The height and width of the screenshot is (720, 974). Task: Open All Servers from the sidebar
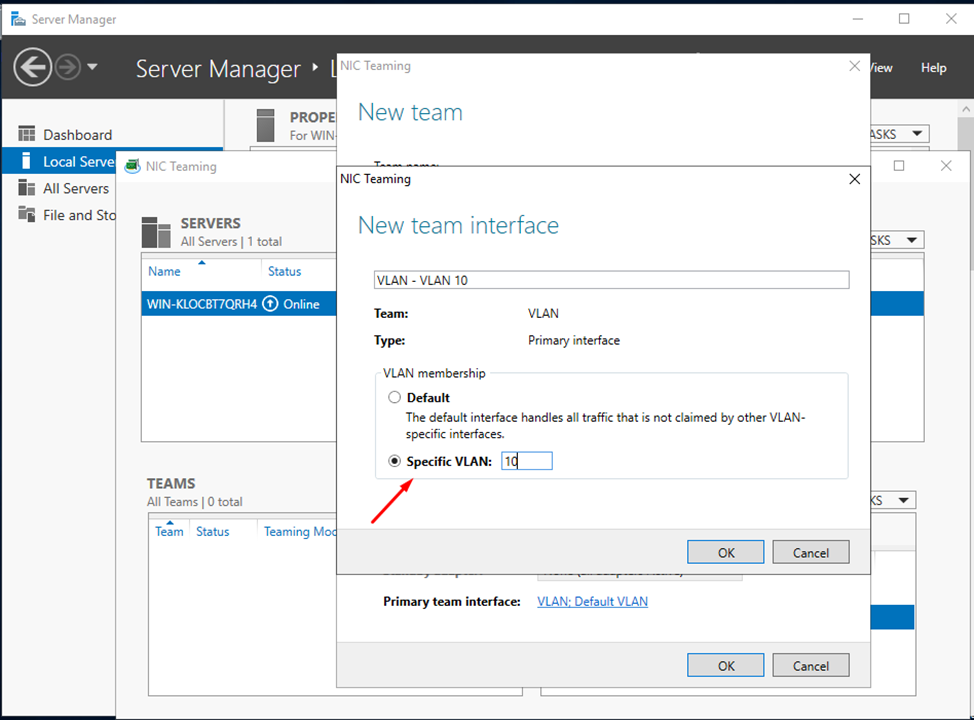pos(77,188)
